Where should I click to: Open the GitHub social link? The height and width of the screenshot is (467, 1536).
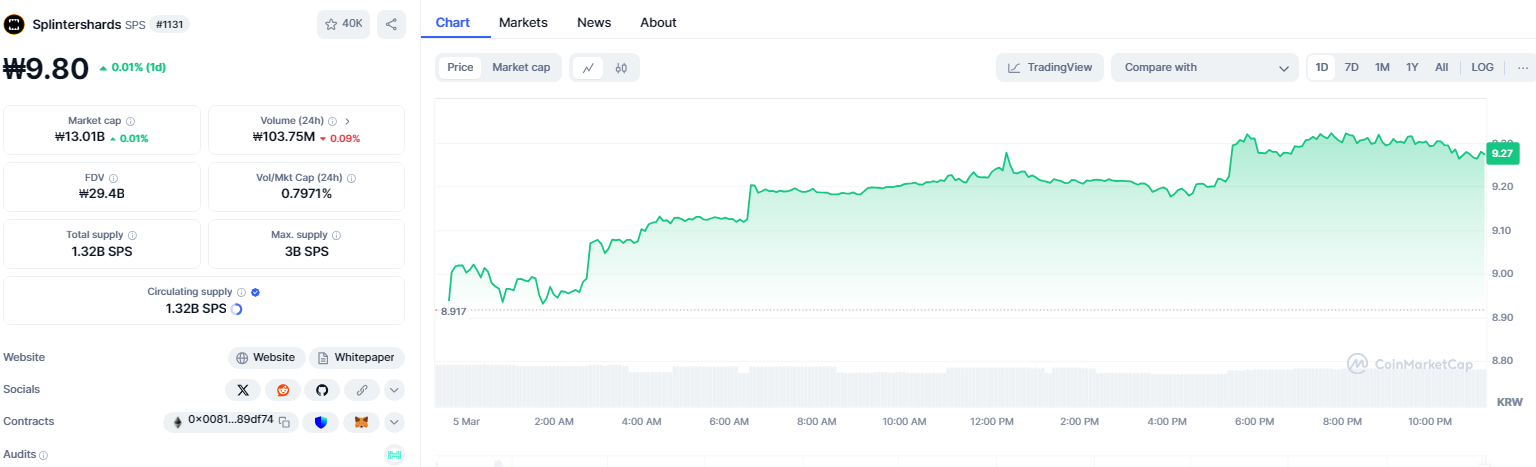click(322, 390)
